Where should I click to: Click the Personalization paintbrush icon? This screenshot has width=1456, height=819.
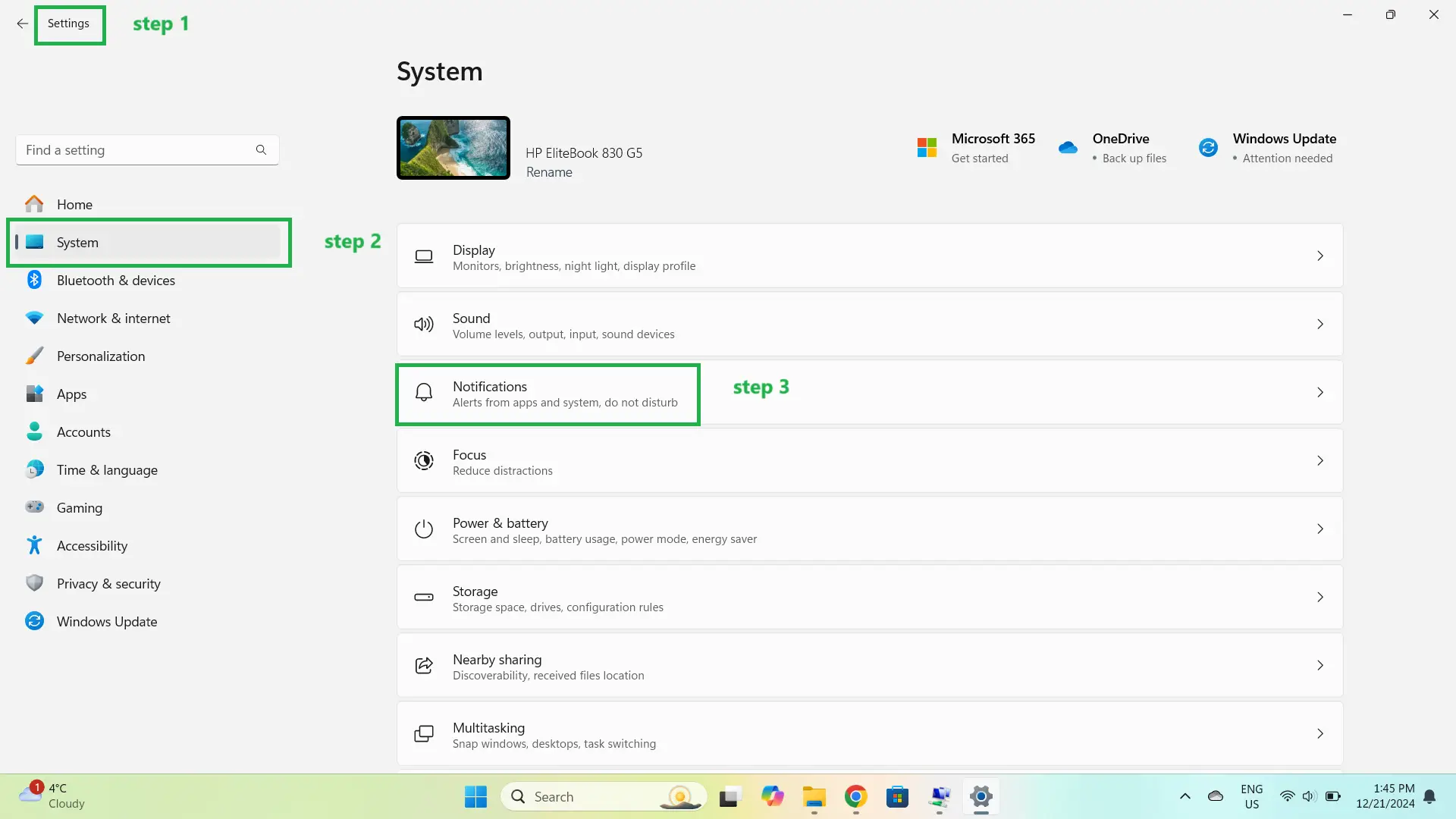click(34, 356)
